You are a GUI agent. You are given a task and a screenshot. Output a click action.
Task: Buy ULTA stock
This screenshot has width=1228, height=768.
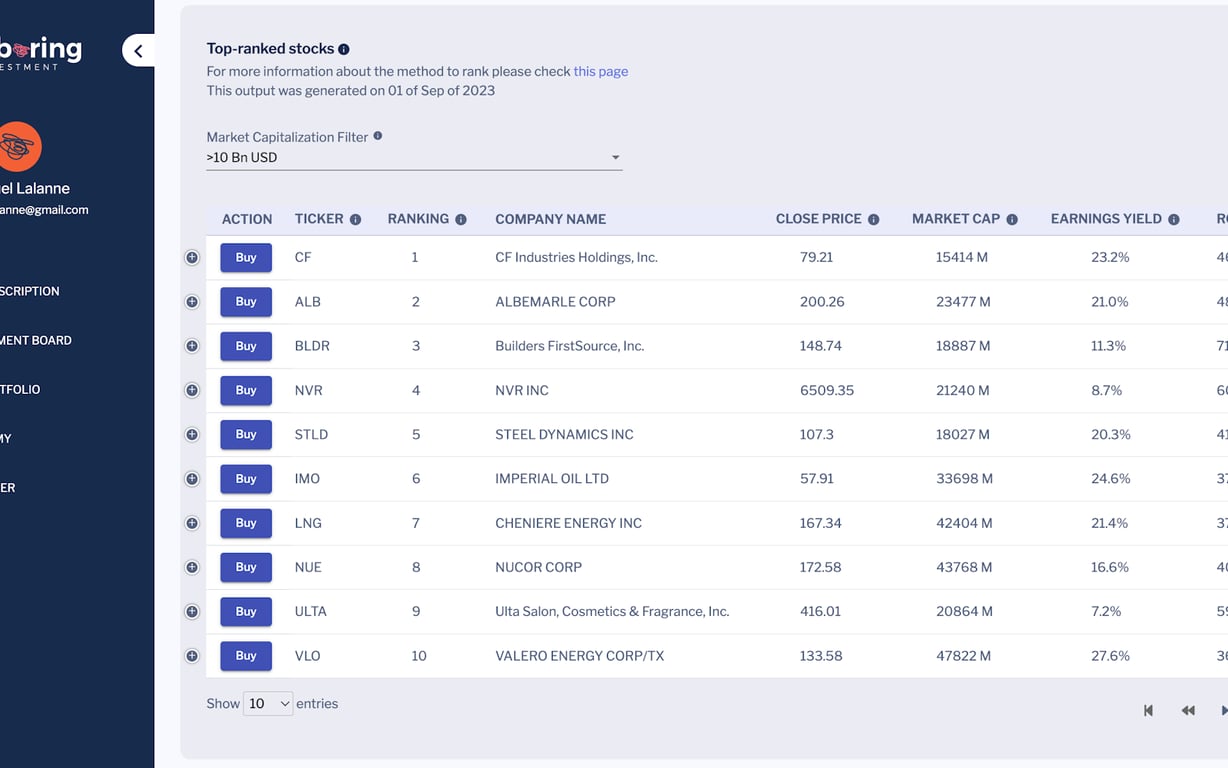tap(246, 611)
